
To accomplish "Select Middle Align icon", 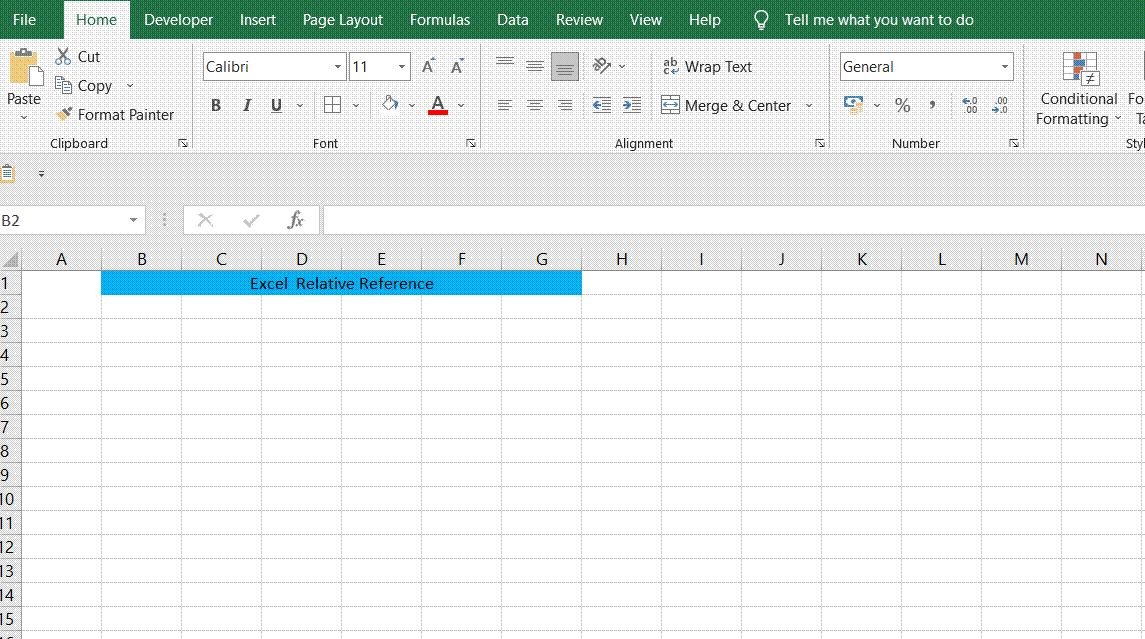I will [535, 66].
